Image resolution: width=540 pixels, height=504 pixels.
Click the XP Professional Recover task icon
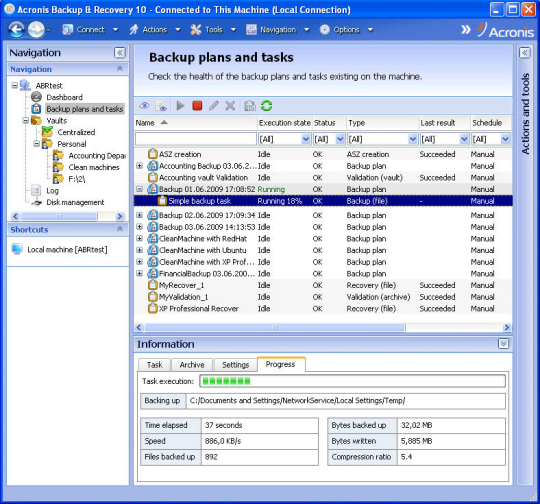tap(153, 308)
